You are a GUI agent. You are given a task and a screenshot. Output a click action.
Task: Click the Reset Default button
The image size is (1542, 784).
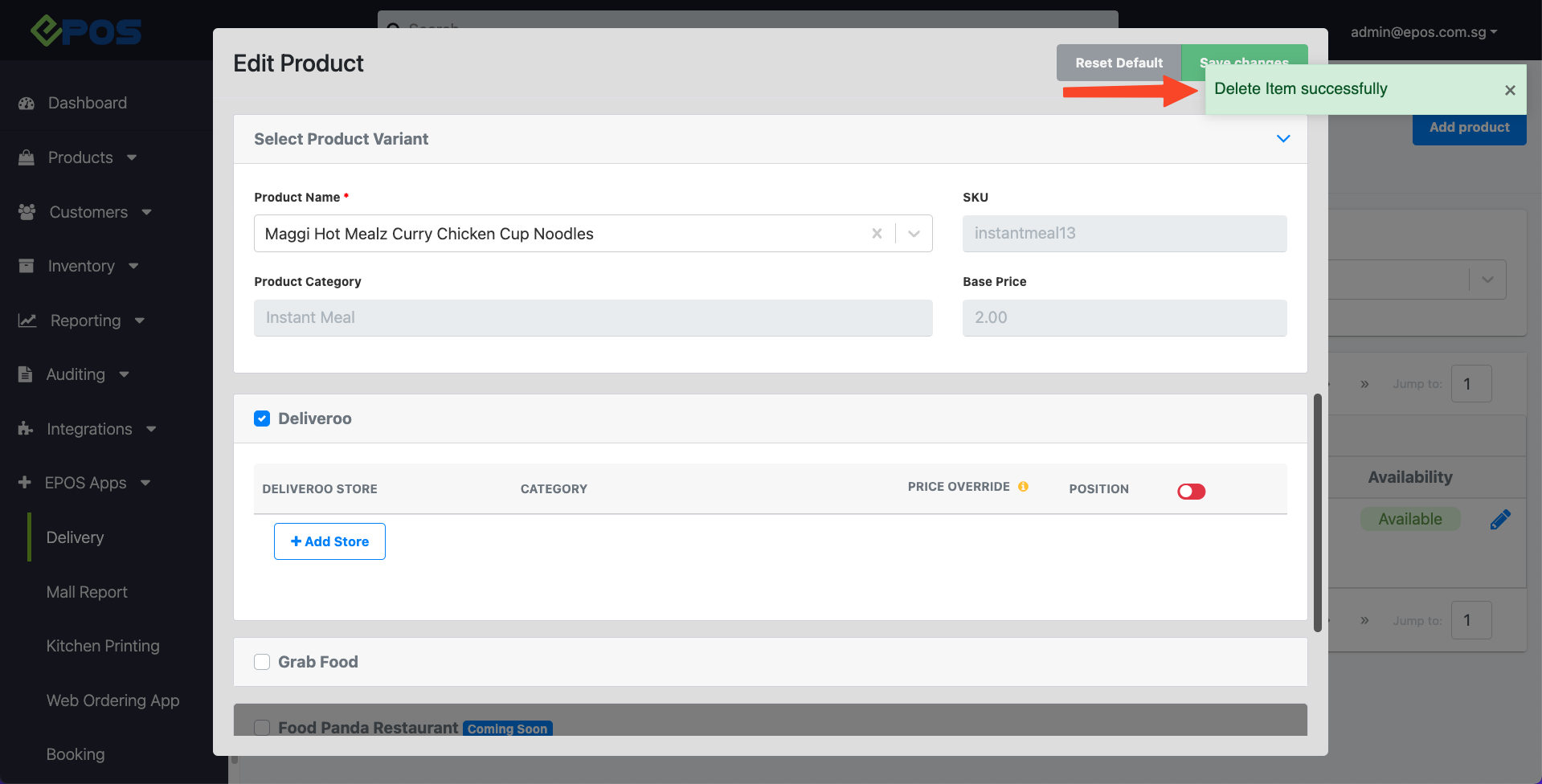[1119, 63]
